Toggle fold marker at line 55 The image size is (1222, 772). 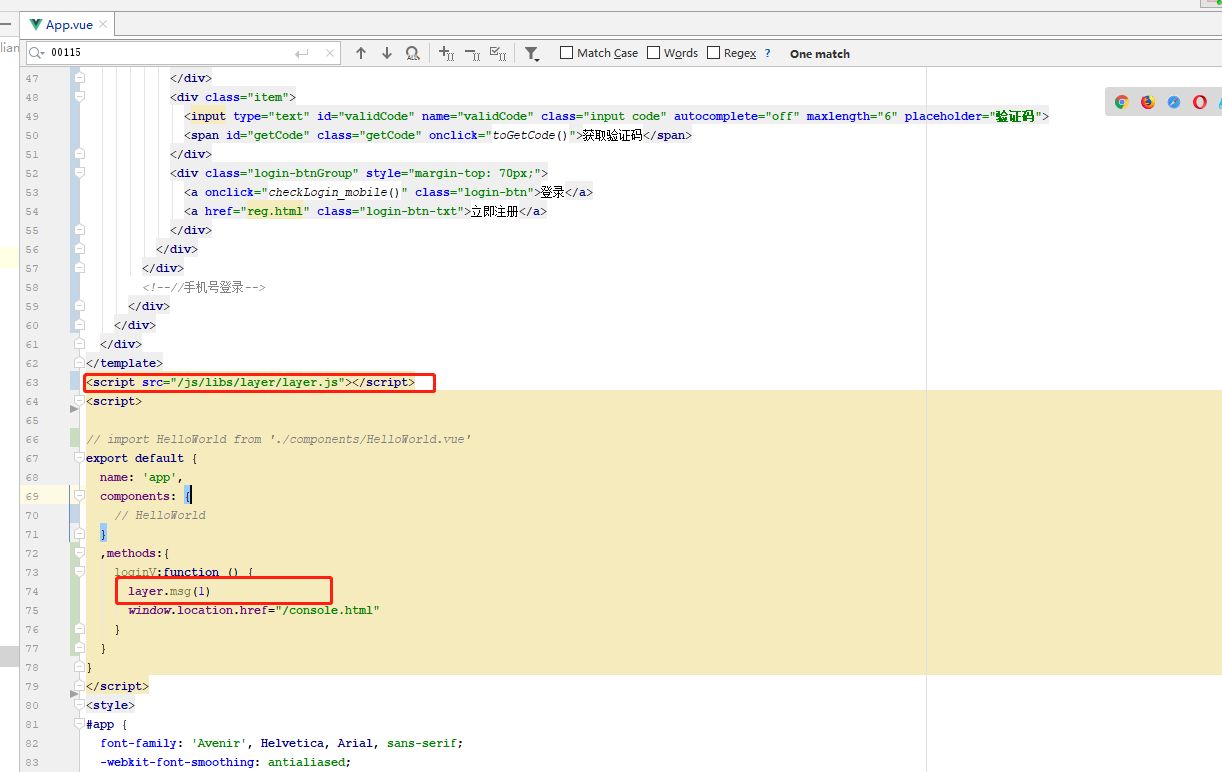(78, 230)
